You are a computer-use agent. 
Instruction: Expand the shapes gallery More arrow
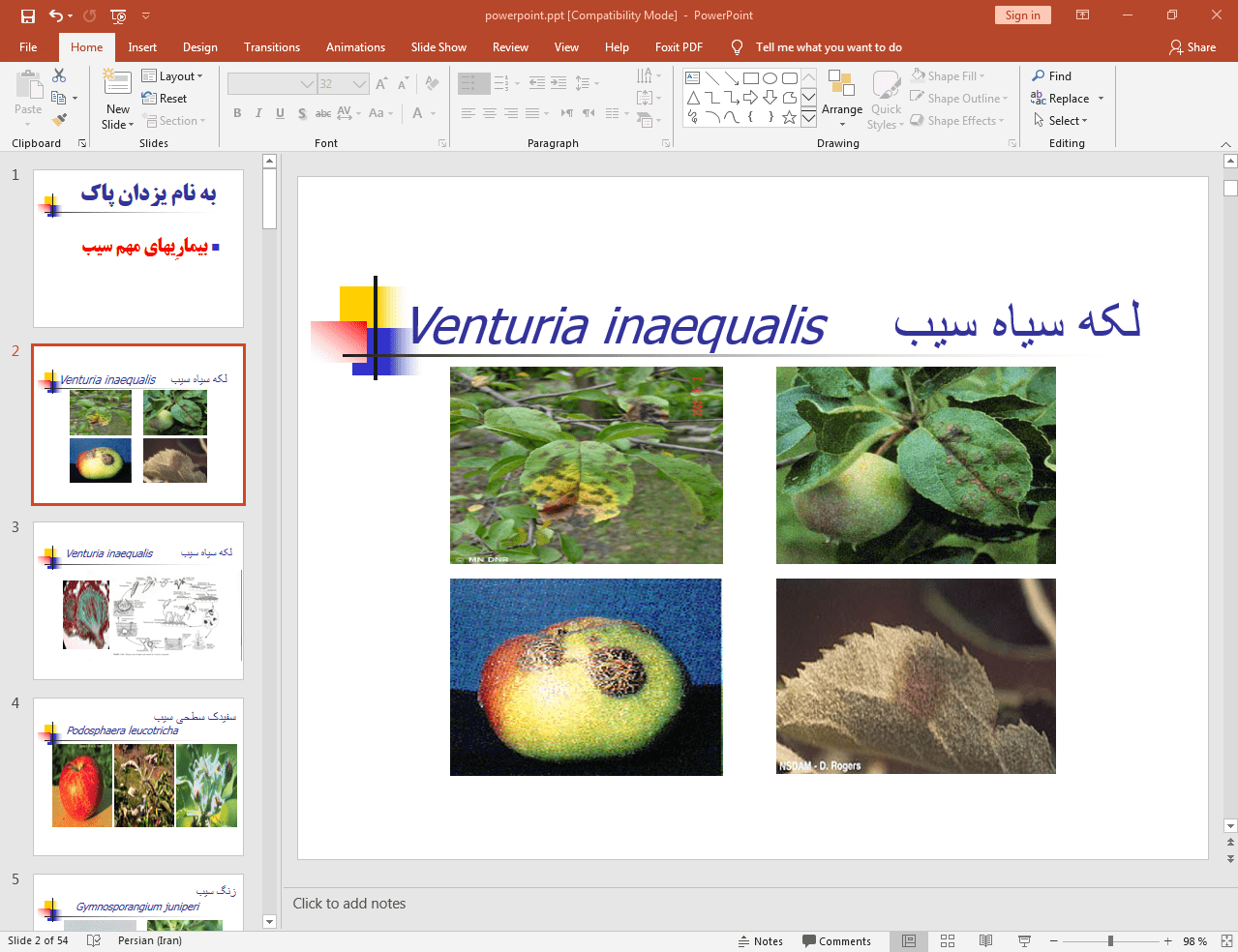808,118
